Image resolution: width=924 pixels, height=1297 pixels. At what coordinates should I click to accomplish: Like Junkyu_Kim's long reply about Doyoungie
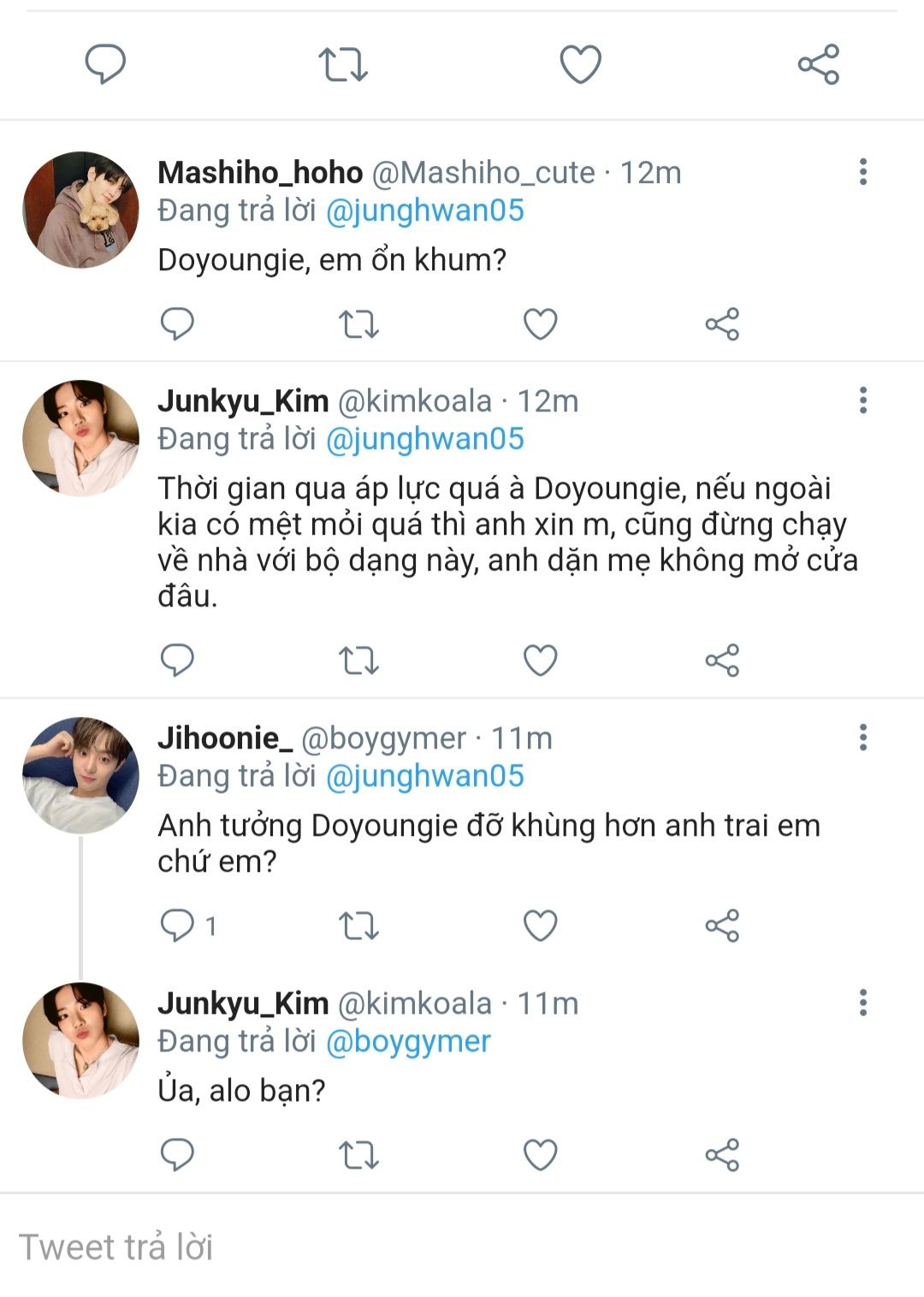point(540,660)
